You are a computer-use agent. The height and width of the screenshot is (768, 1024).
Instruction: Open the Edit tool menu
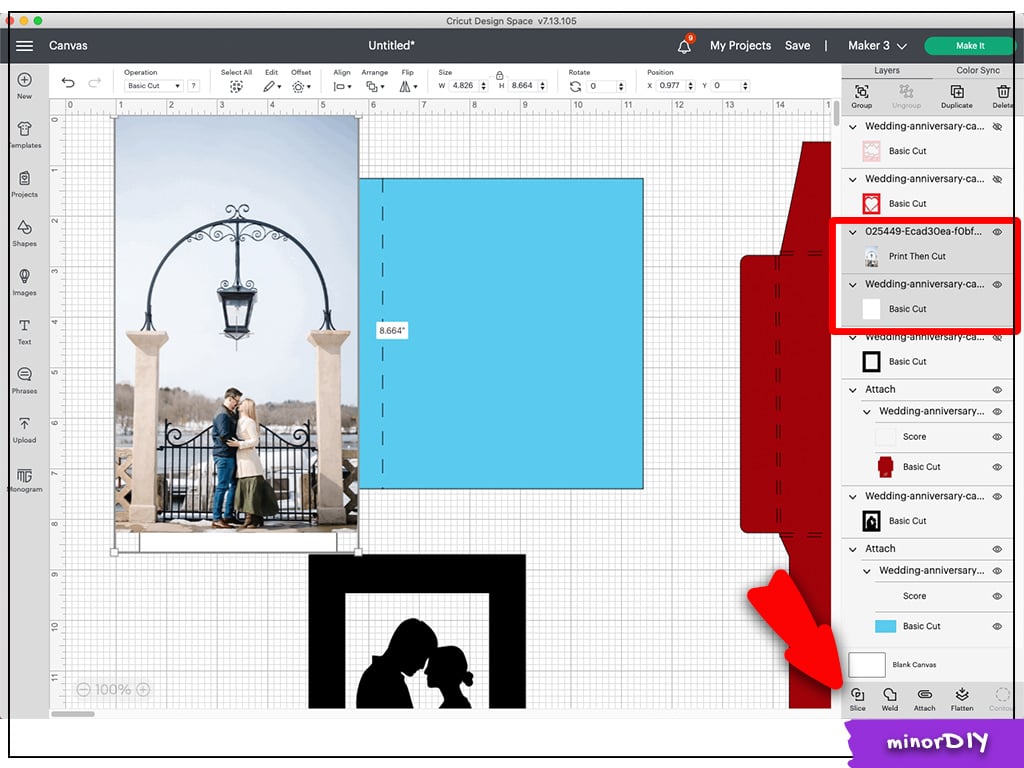click(272, 86)
